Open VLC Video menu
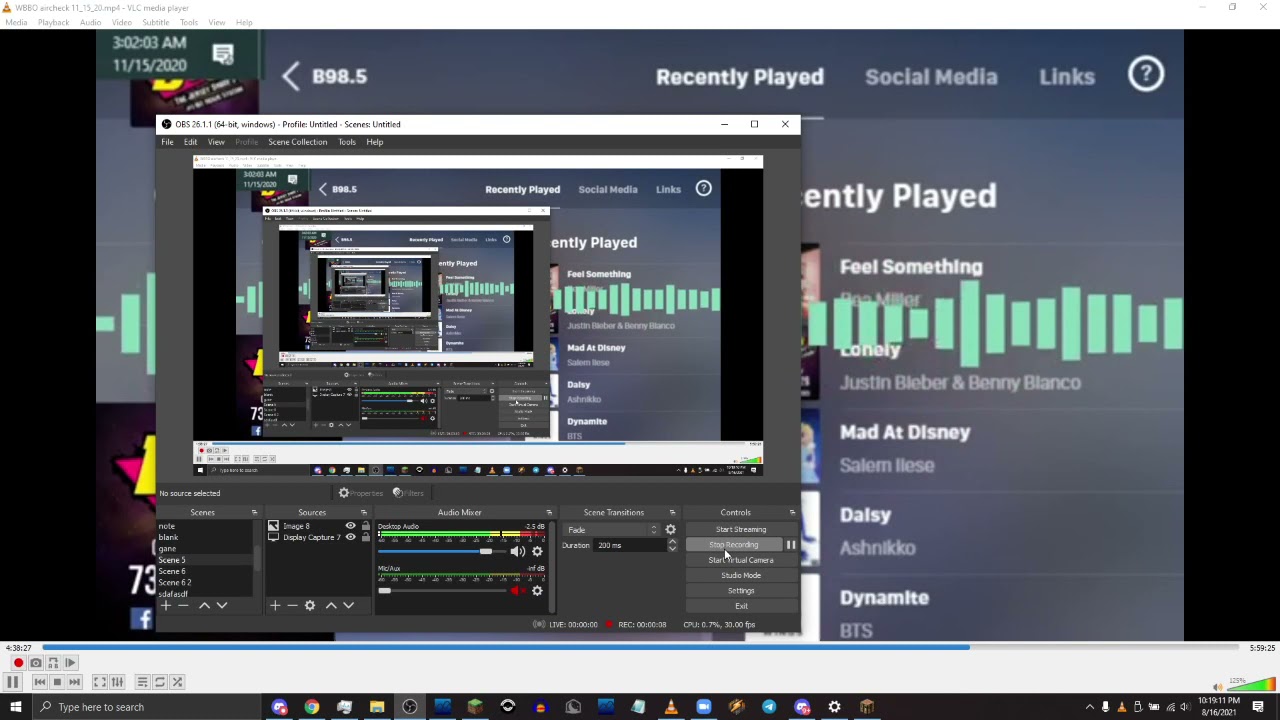 (122, 22)
